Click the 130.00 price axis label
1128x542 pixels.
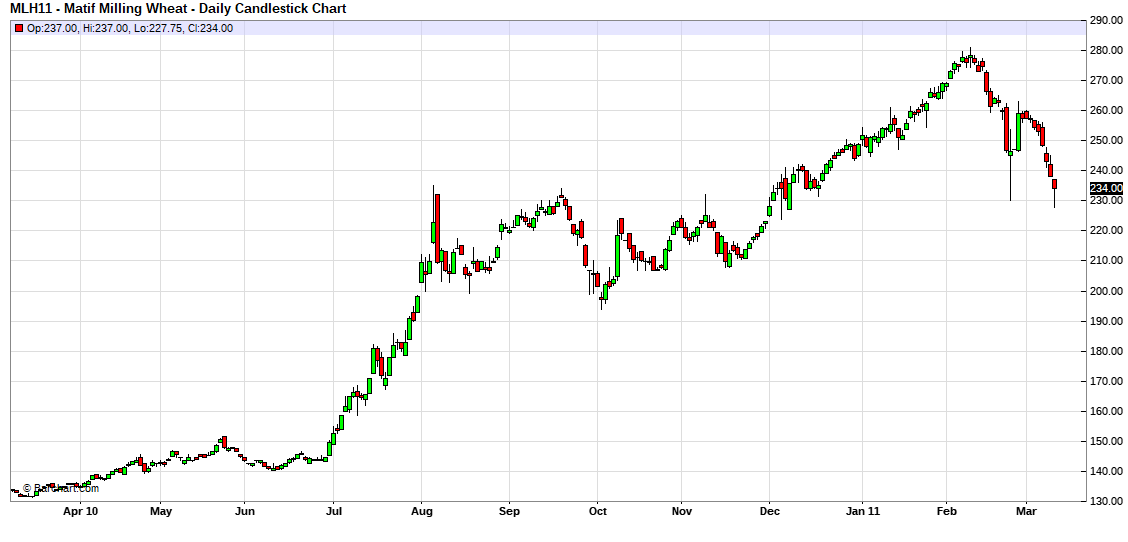click(x=1105, y=501)
